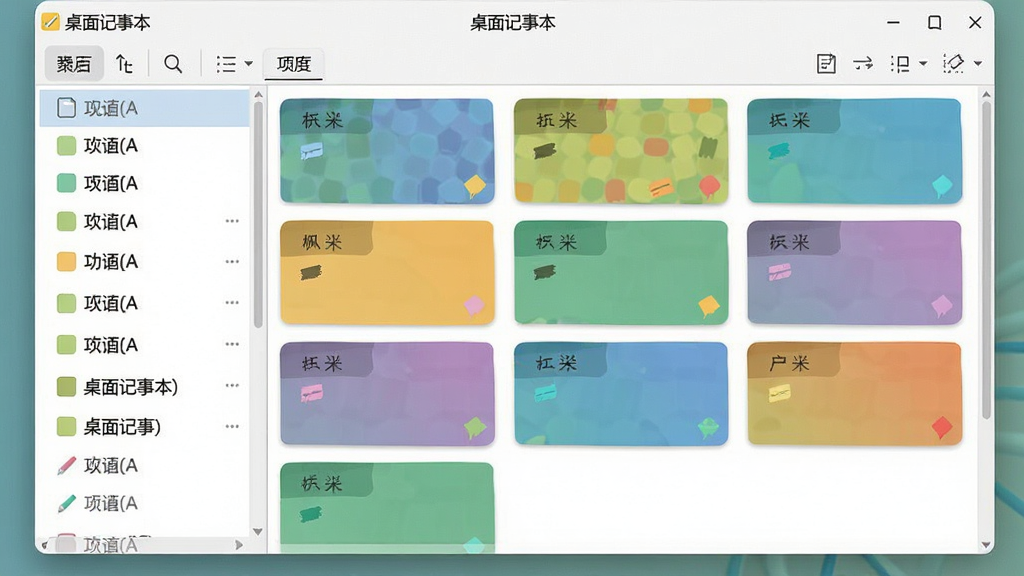
Task: Select the sidebar row with teal square icon
Action: point(144,184)
